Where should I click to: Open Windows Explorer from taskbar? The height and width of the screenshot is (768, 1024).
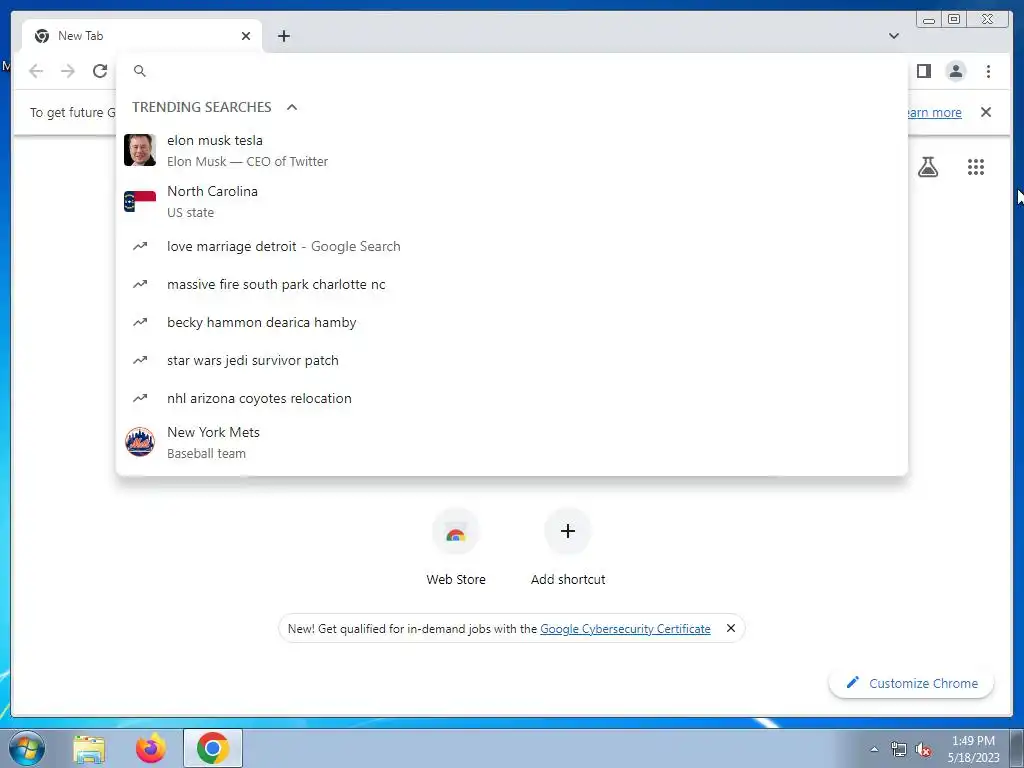coord(89,748)
